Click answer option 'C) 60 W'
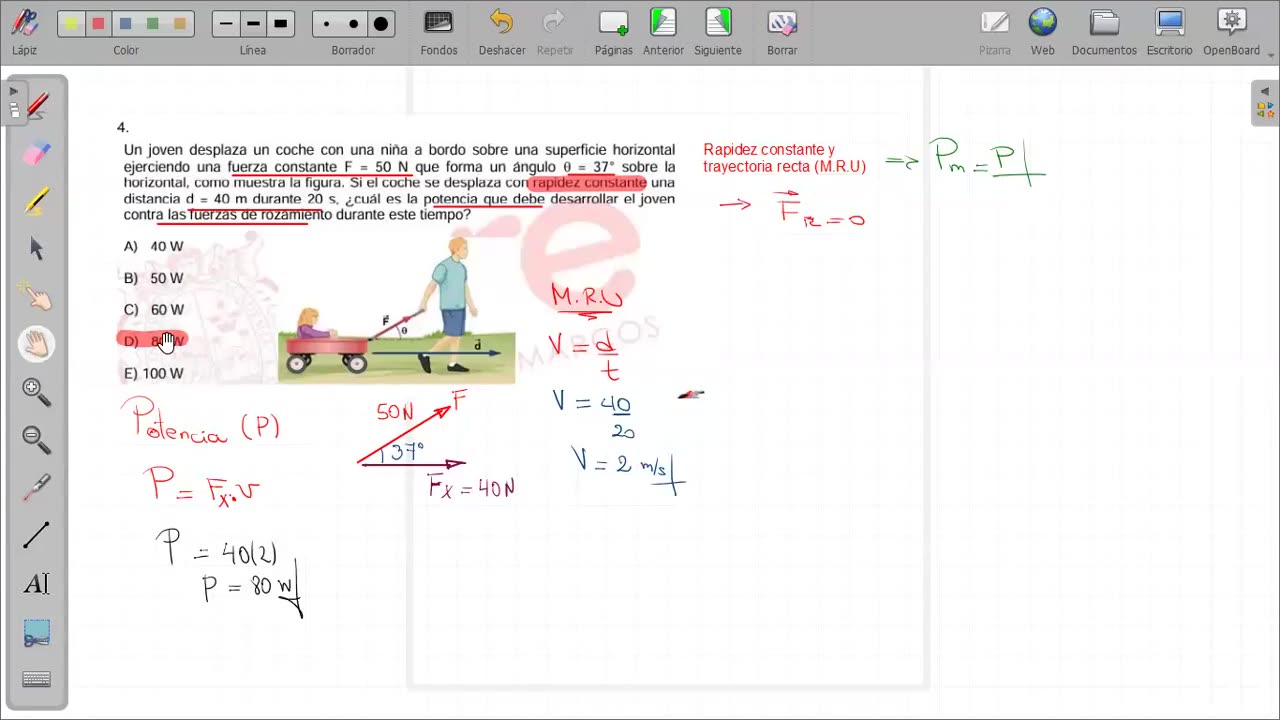1280x720 pixels. pyautogui.click(x=153, y=310)
